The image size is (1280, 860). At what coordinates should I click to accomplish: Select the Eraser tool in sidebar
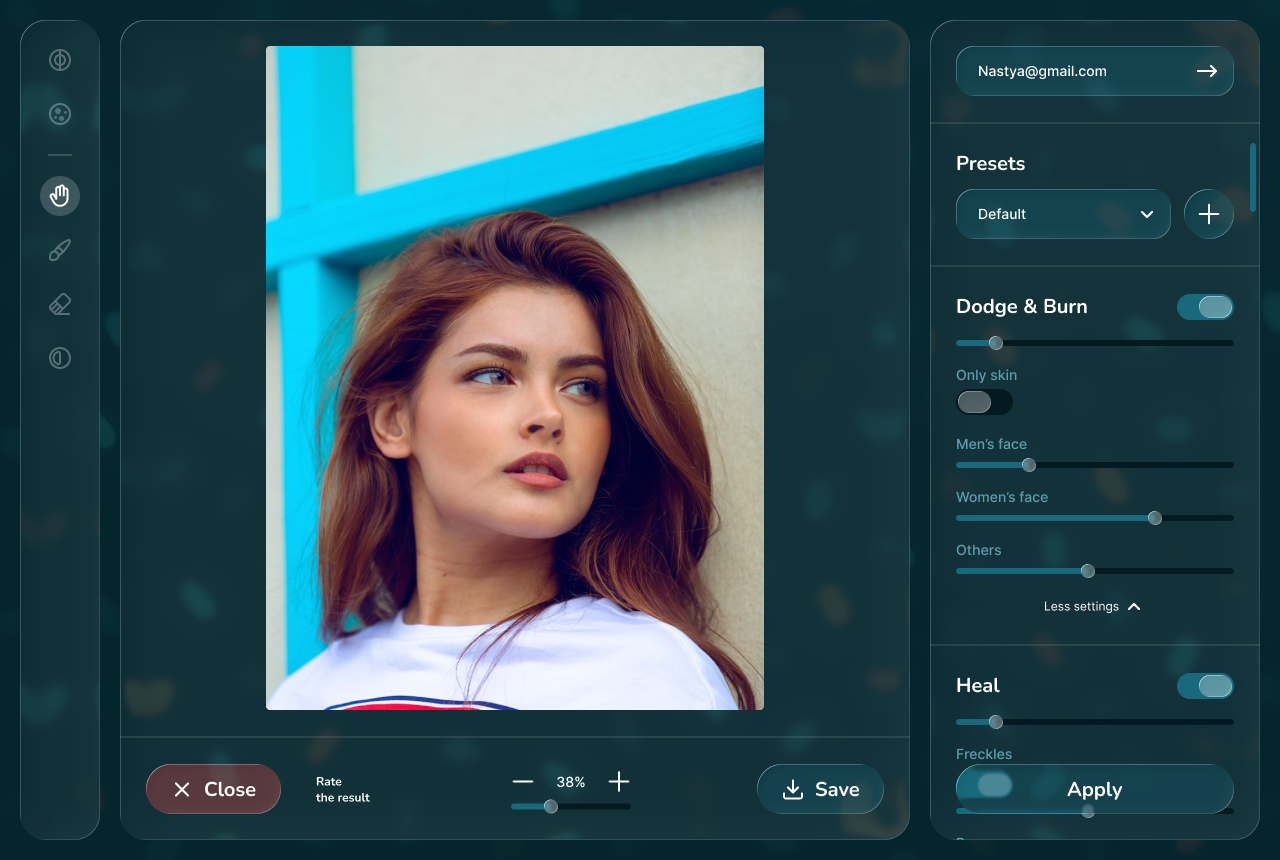pos(60,304)
